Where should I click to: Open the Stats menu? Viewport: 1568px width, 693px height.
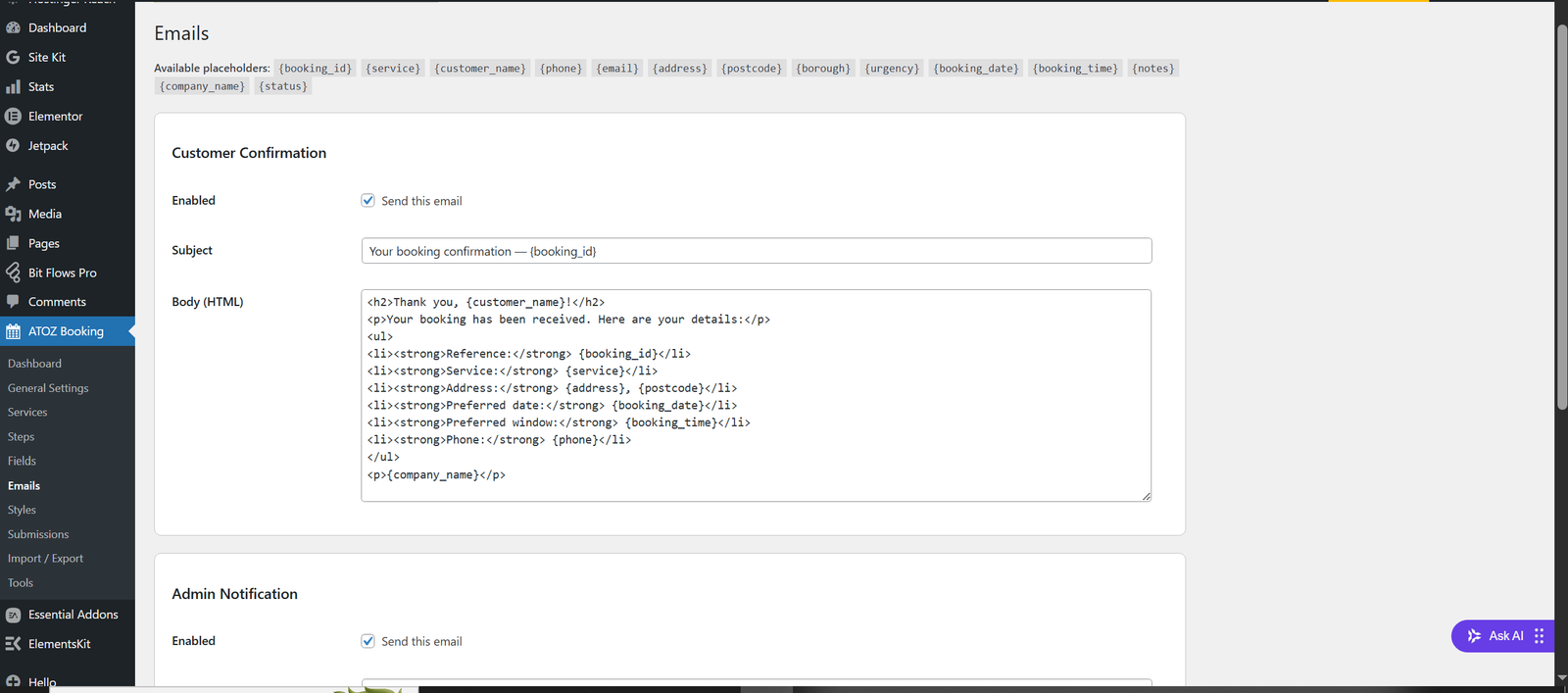[x=41, y=86]
